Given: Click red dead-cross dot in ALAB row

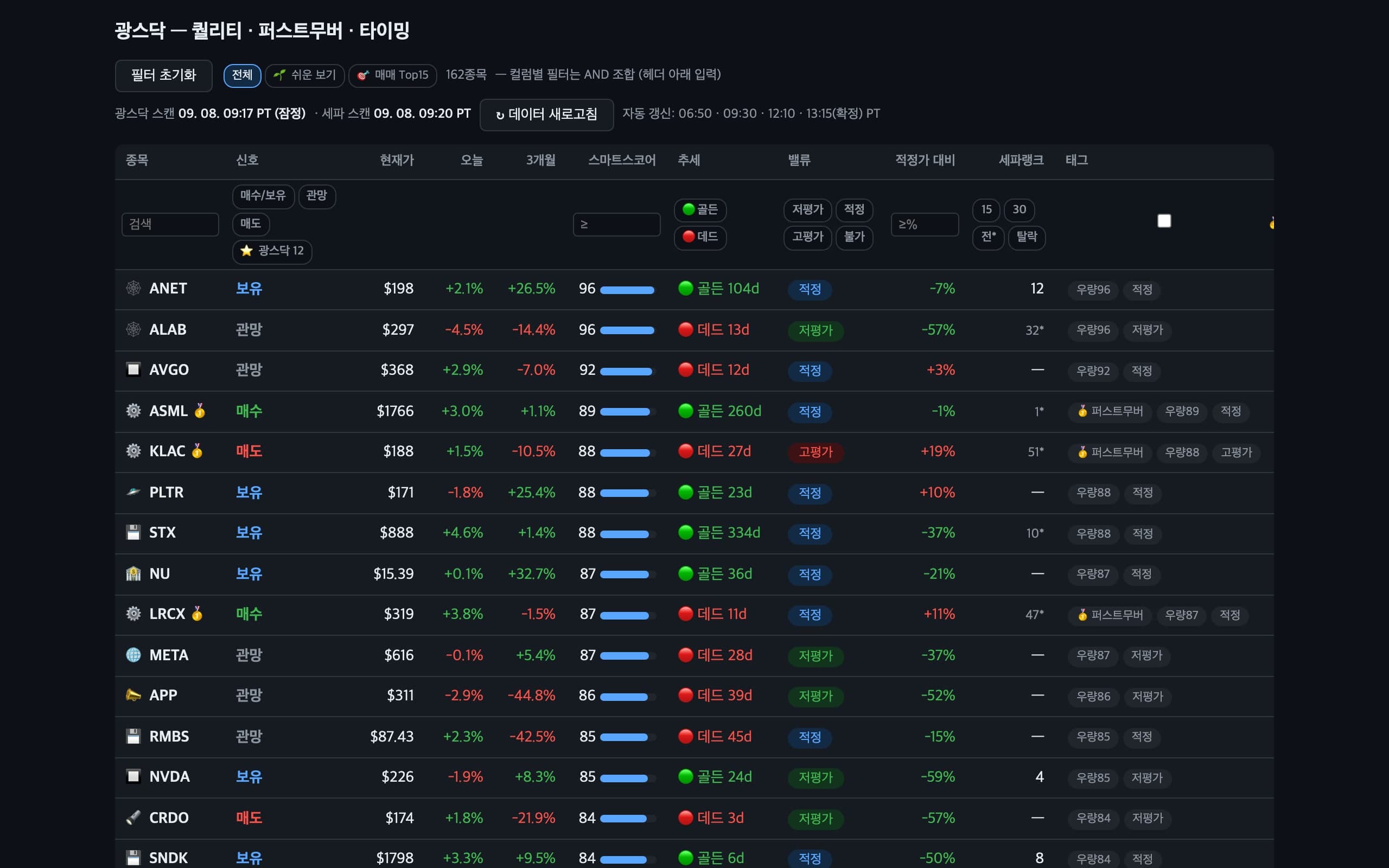Looking at the screenshot, I should [685, 329].
